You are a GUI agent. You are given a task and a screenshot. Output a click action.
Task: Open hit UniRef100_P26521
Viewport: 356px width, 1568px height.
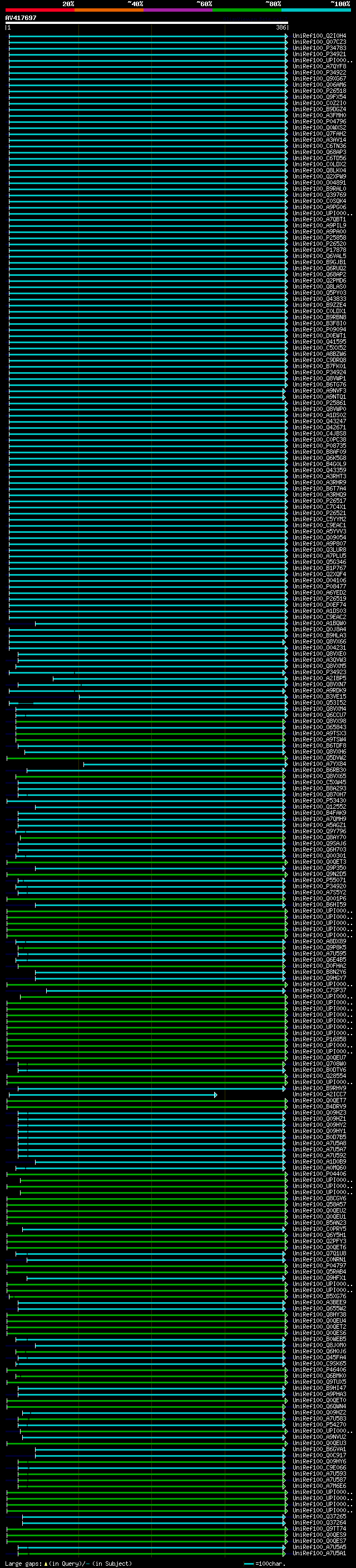319,513
